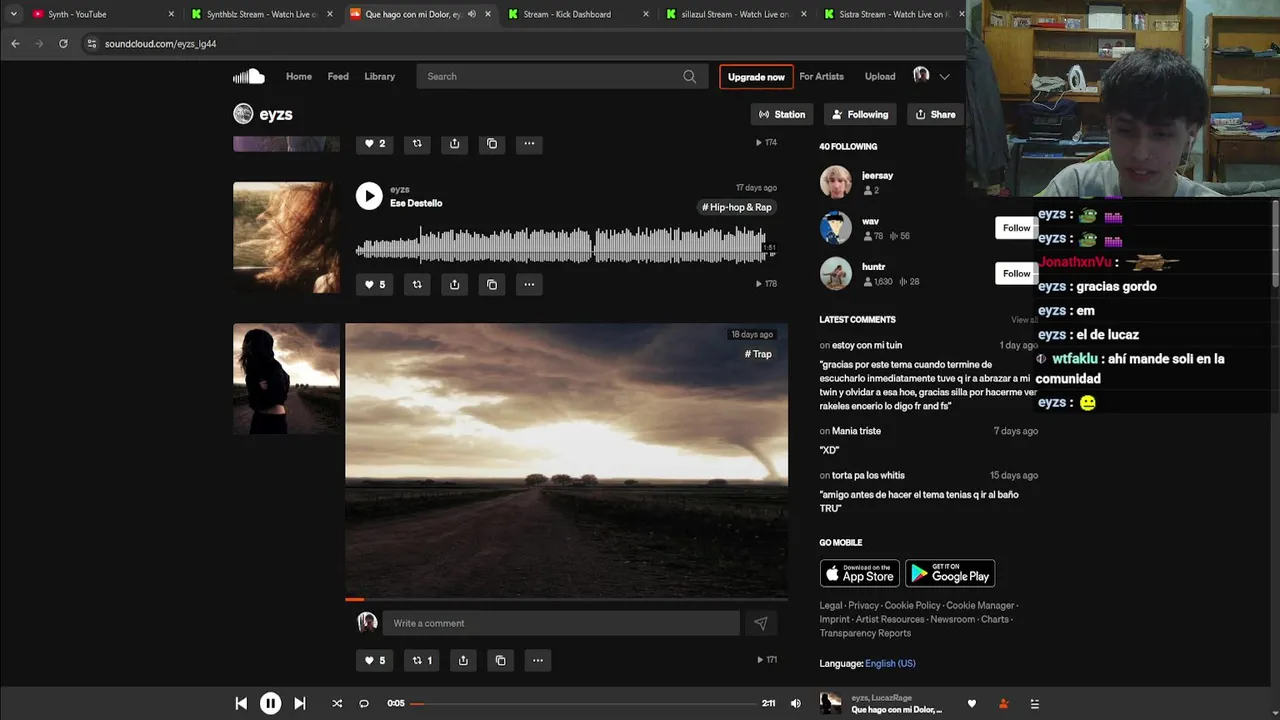Open jeersay's profile
The height and width of the screenshot is (720, 1280).
[x=877, y=175]
